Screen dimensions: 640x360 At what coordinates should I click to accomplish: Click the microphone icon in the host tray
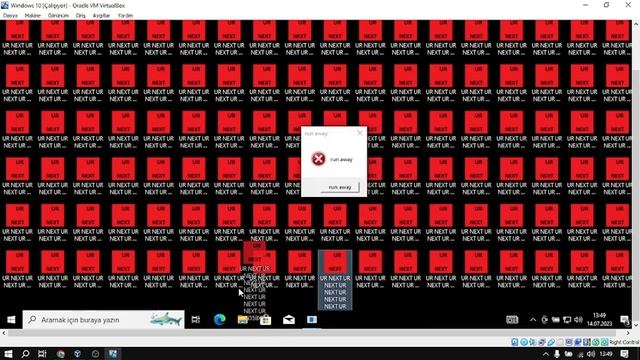click(557, 354)
